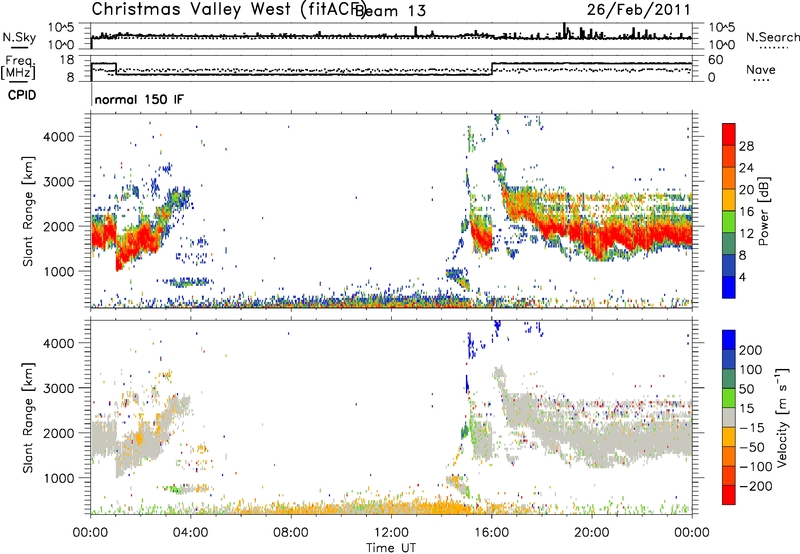Click the 'N.Sky' axis label

(x=19, y=37)
